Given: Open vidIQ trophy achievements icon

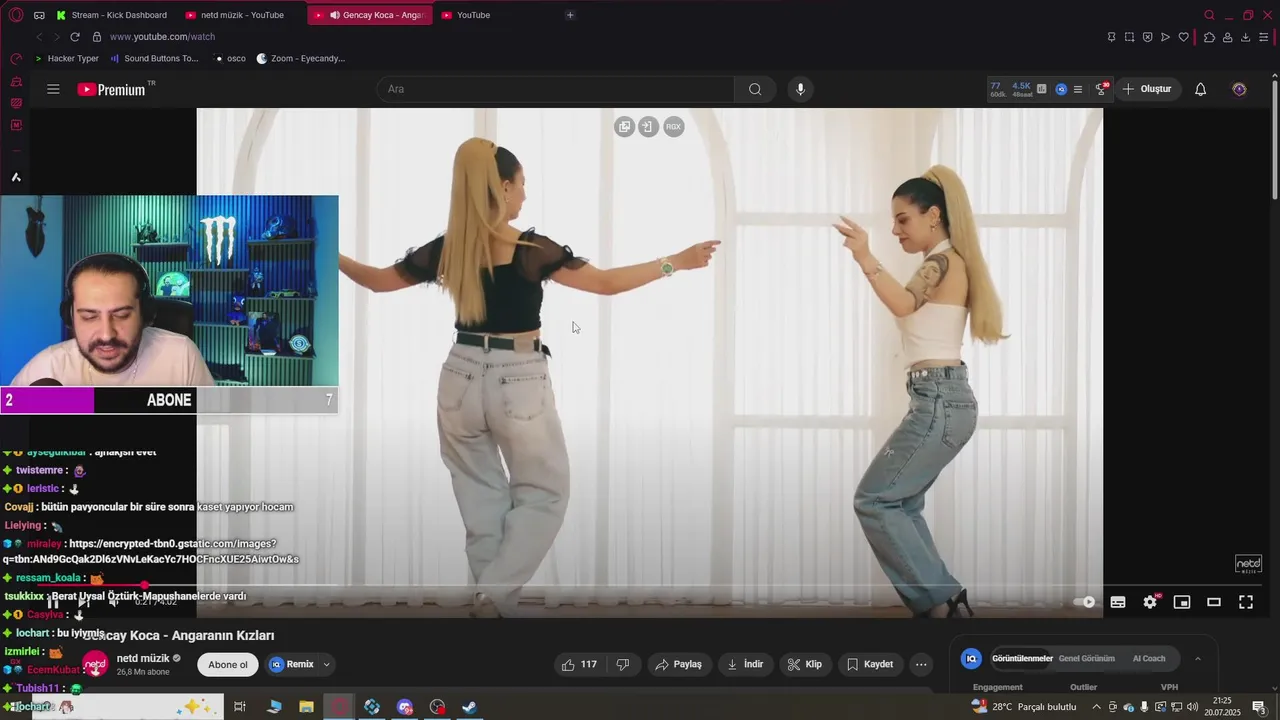Looking at the screenshot, I should tap(1101, 89).
